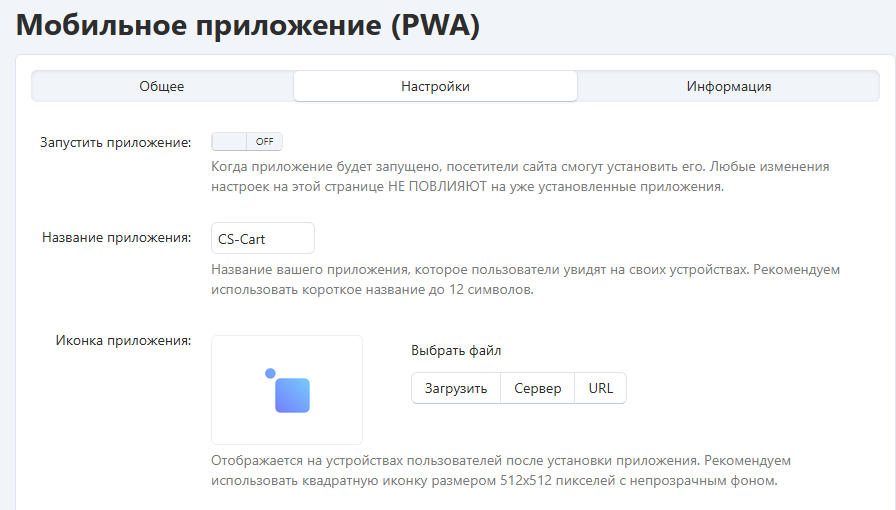Select the Настройки tab
This screenshot has width=896, height=510.
[435, 86]
